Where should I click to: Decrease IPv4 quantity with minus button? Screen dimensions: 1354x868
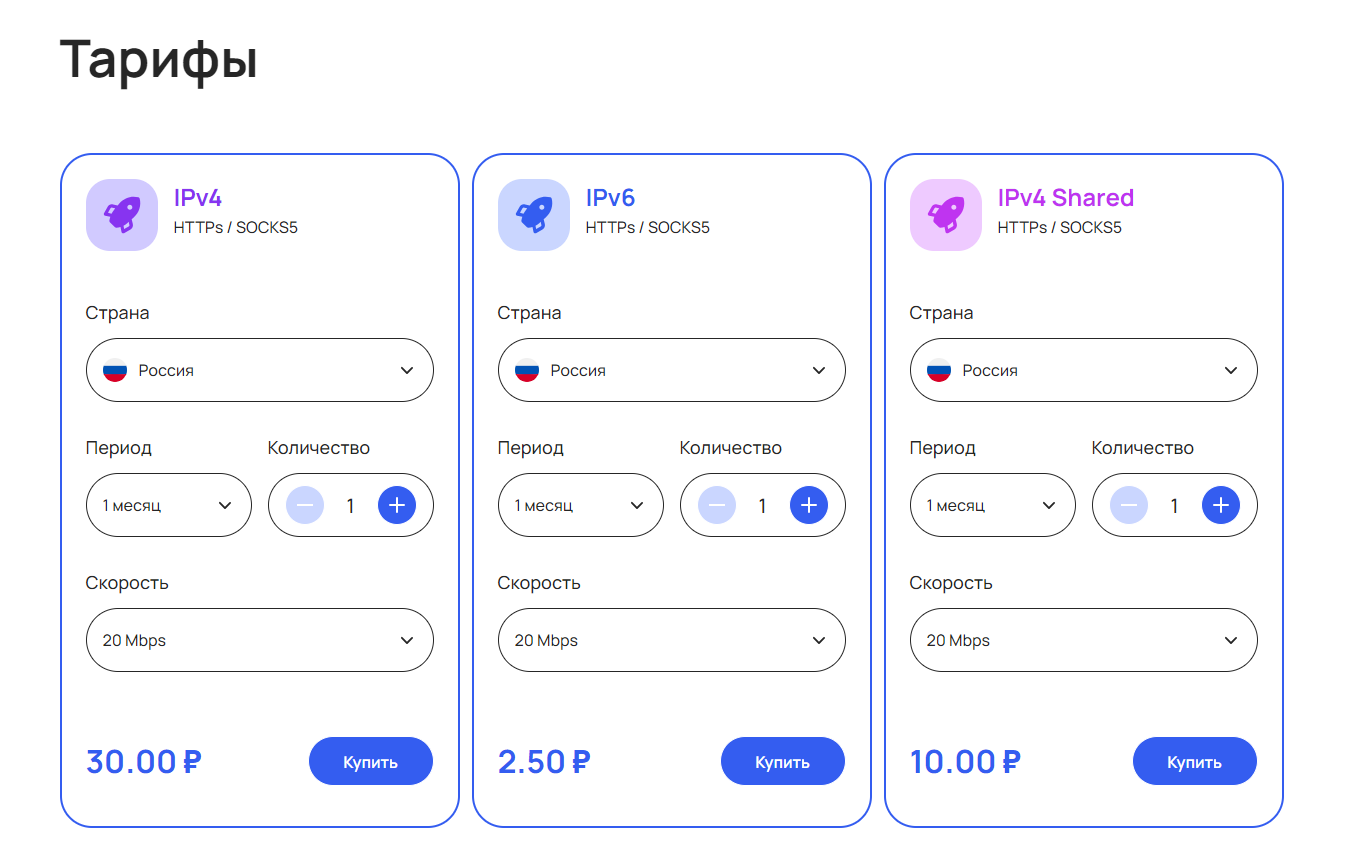pos(305,505)
